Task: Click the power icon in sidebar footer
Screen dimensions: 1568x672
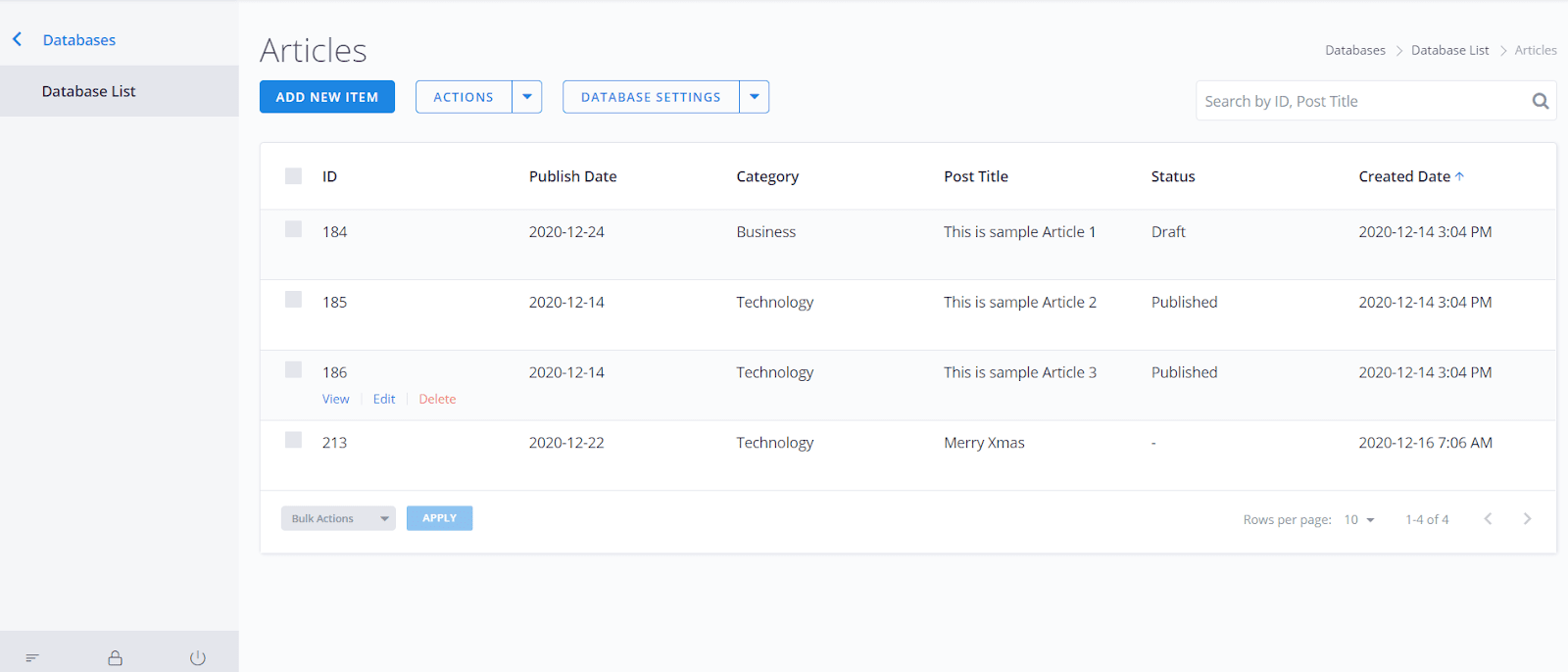Action: tap(197, 658)
